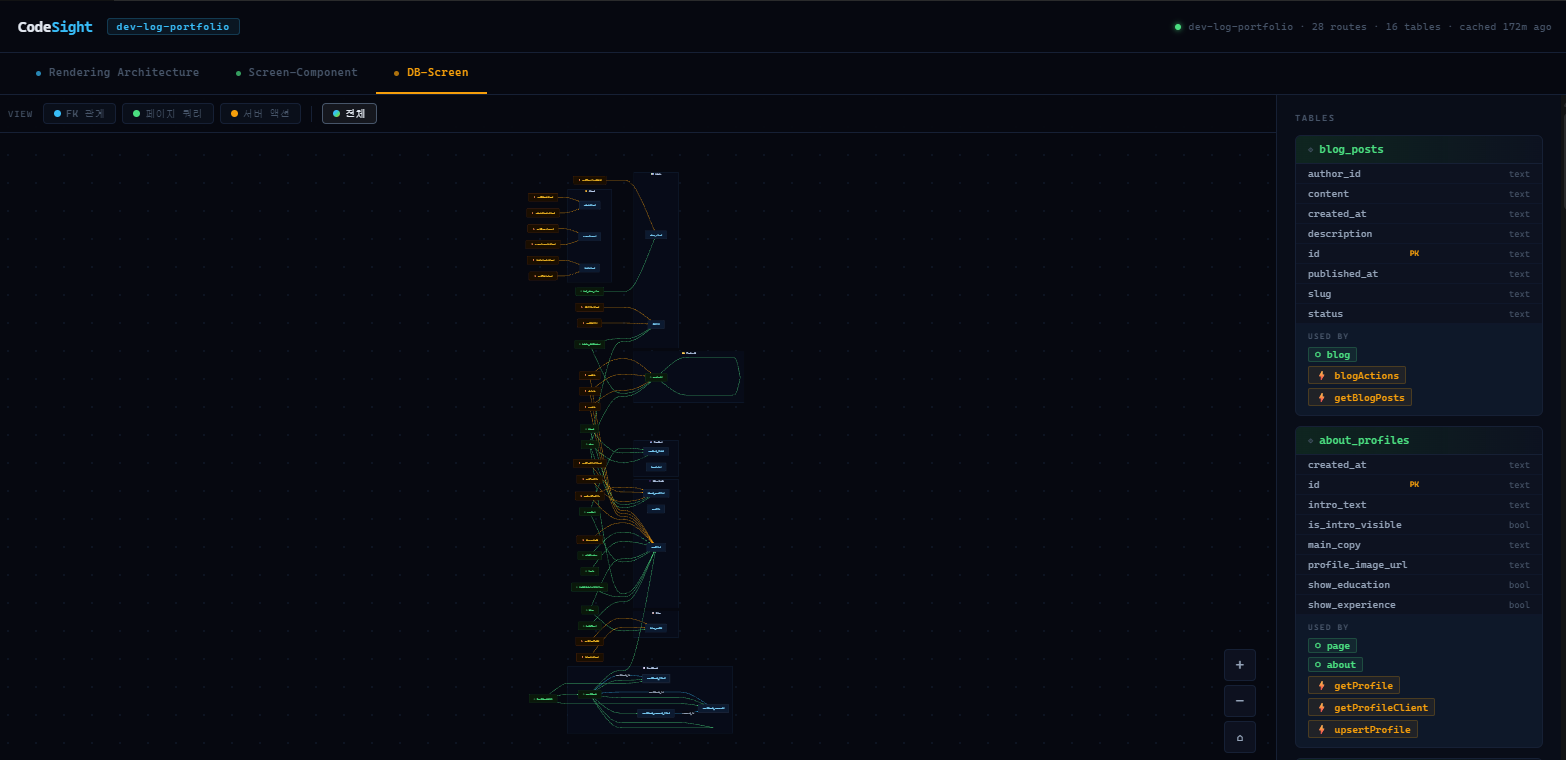Image resolution: width=1566 pixels, height=760 pixels.
Task: Click the lightning icon on blogActions
Action: pyautogui.click(x=1322, y=376)
